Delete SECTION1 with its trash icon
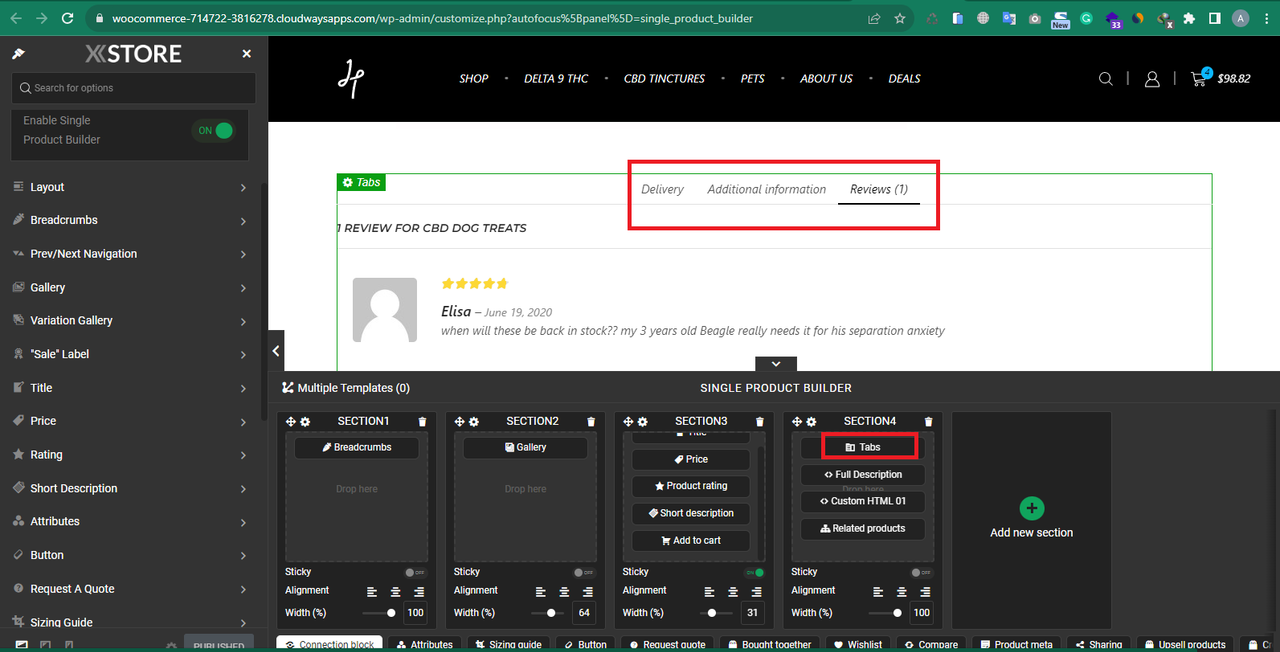The width and height of the screenshot is (1280, 652). click(422, 422)
